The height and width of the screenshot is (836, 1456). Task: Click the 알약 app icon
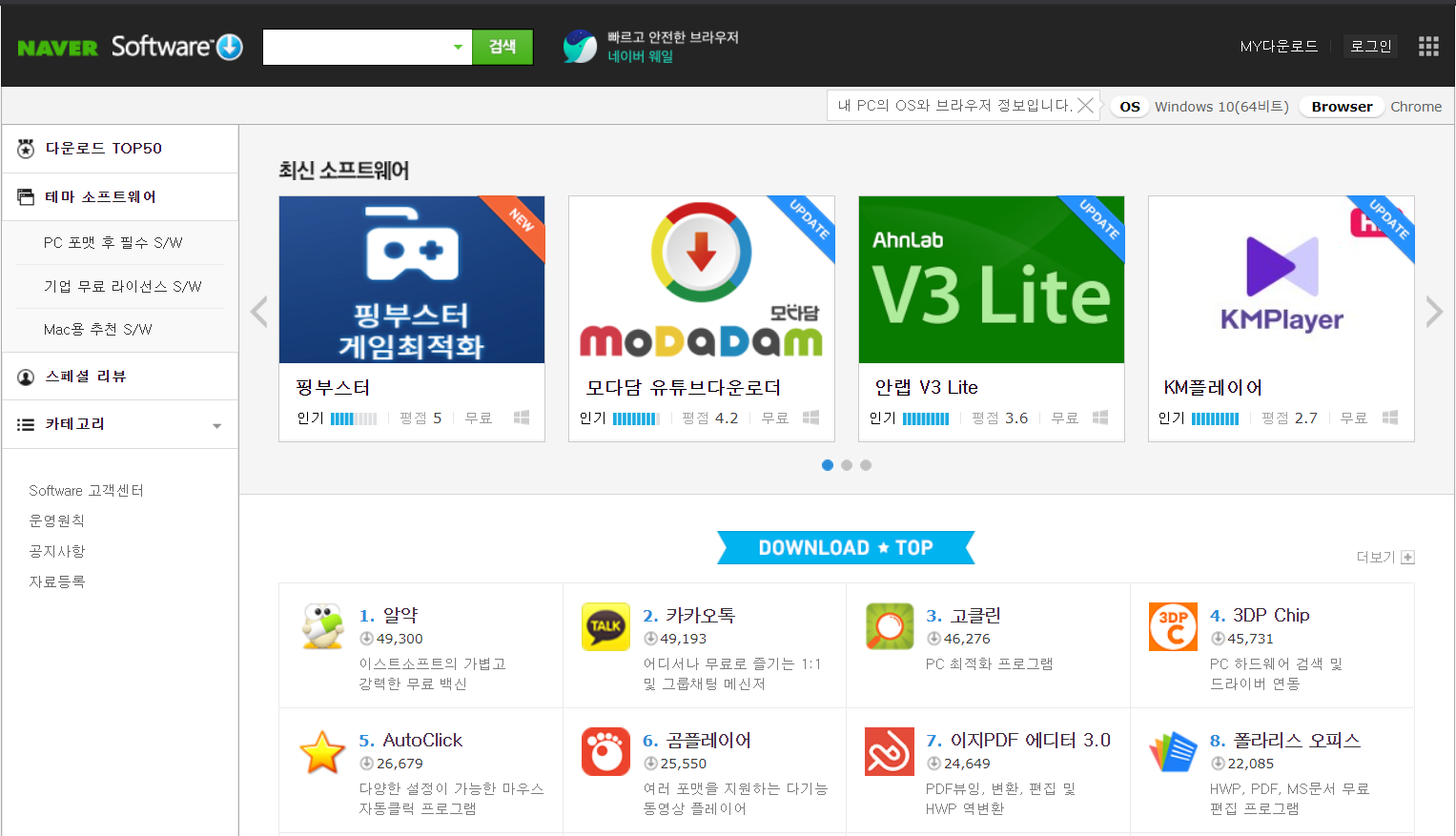click(x=323, y=626)
